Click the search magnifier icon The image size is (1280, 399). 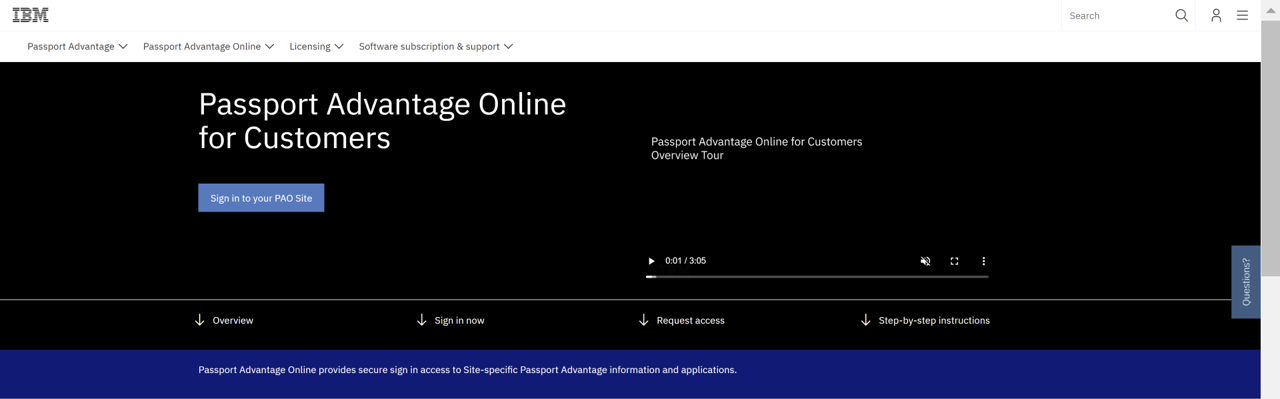point(1181,15)
